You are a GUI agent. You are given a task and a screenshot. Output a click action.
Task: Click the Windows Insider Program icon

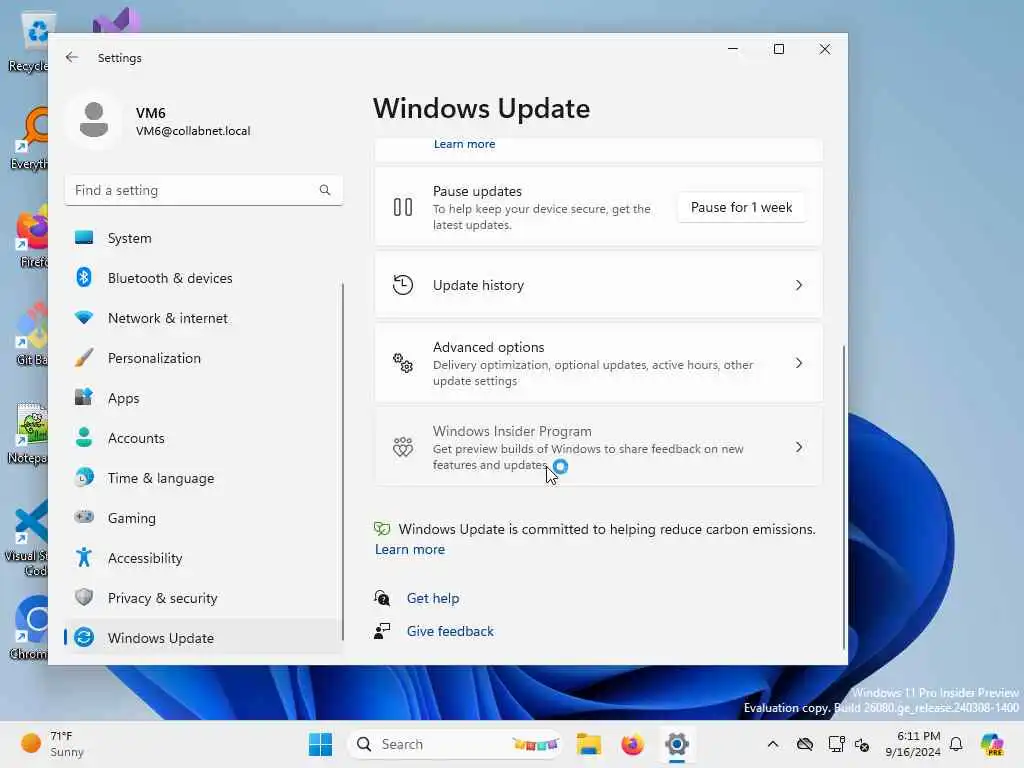(x=403, y=447)
